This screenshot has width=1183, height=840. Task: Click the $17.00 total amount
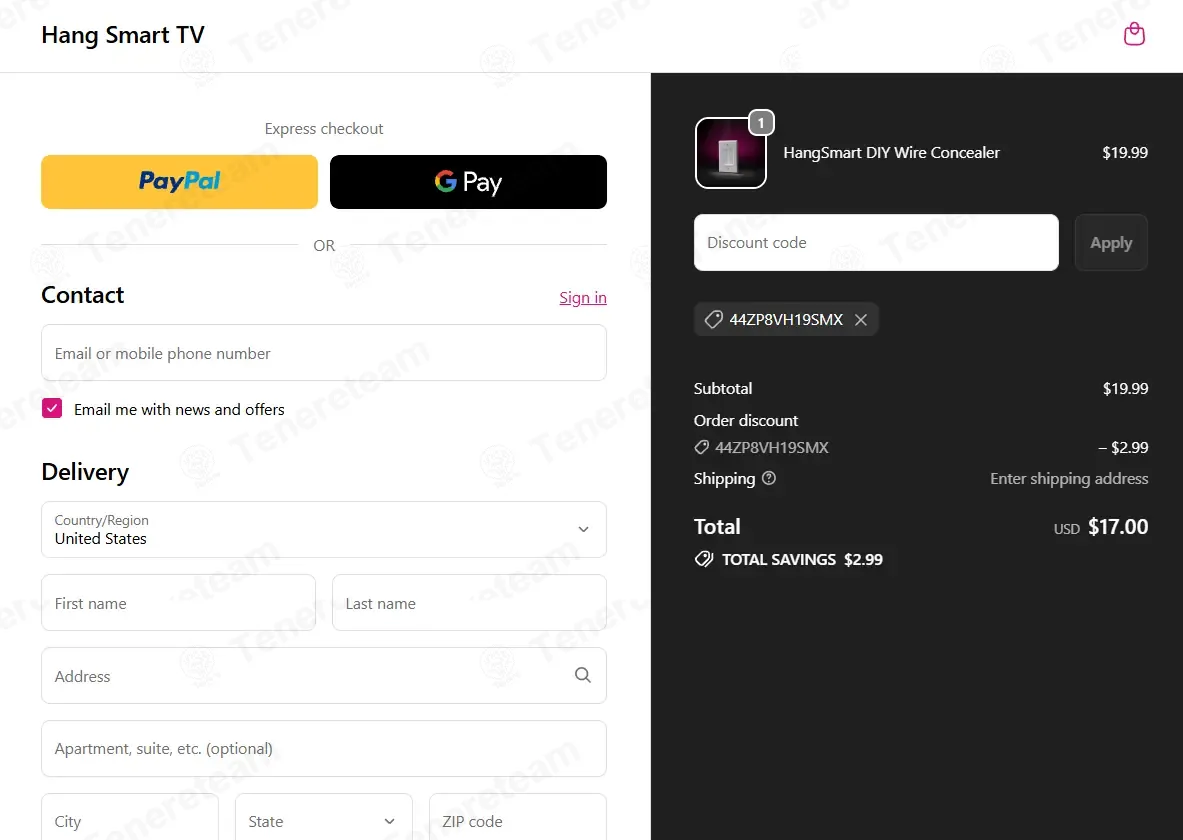click(1118, 527)
